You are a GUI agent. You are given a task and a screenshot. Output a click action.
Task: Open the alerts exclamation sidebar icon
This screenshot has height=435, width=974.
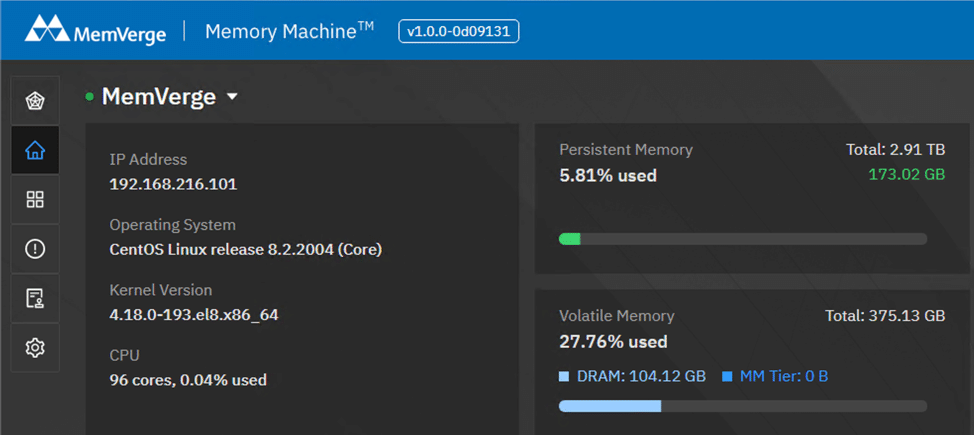35,249
